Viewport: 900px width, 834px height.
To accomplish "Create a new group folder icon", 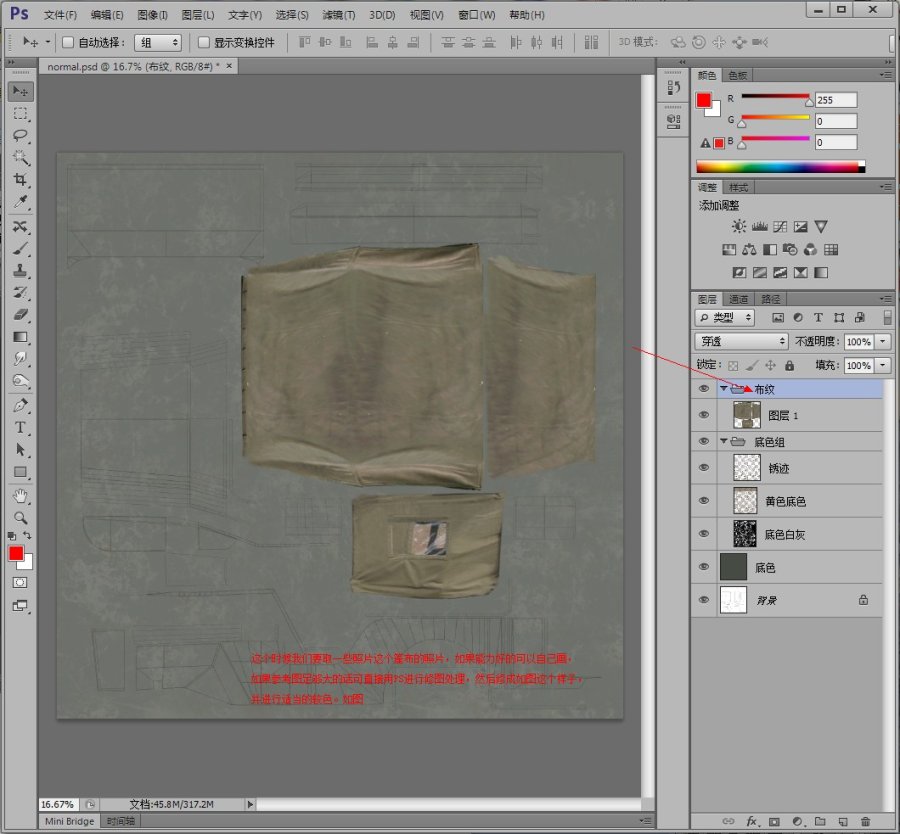I will [820, 821].
